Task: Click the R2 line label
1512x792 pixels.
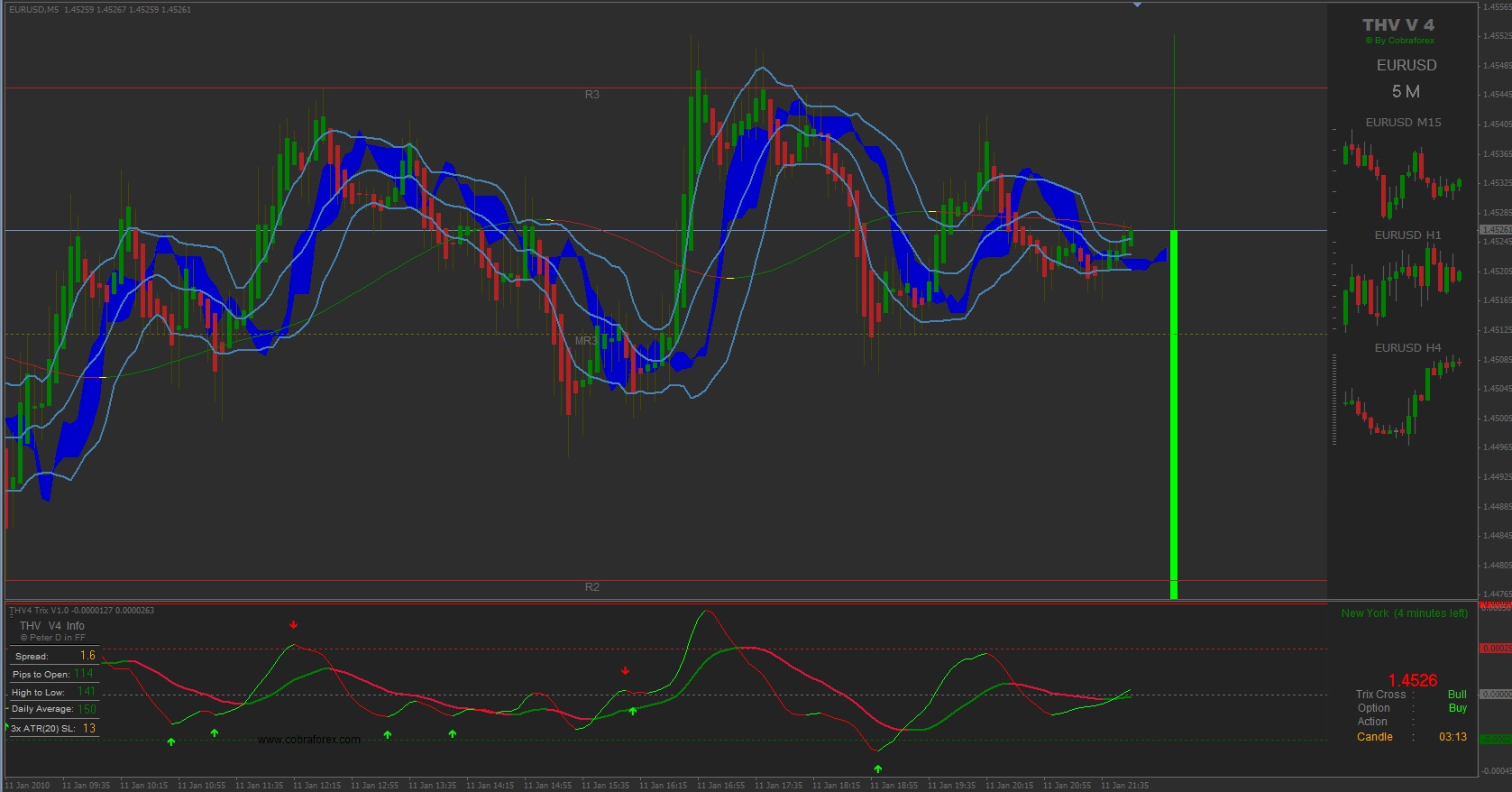Action: pos(591,587)
